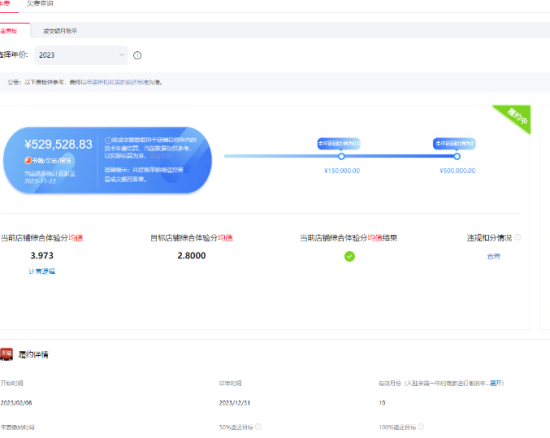The width and height of the screenshot is (550, 438).
Task: Click the ¥150,000.00 progress bar marker
Action: tap(341, 156)
